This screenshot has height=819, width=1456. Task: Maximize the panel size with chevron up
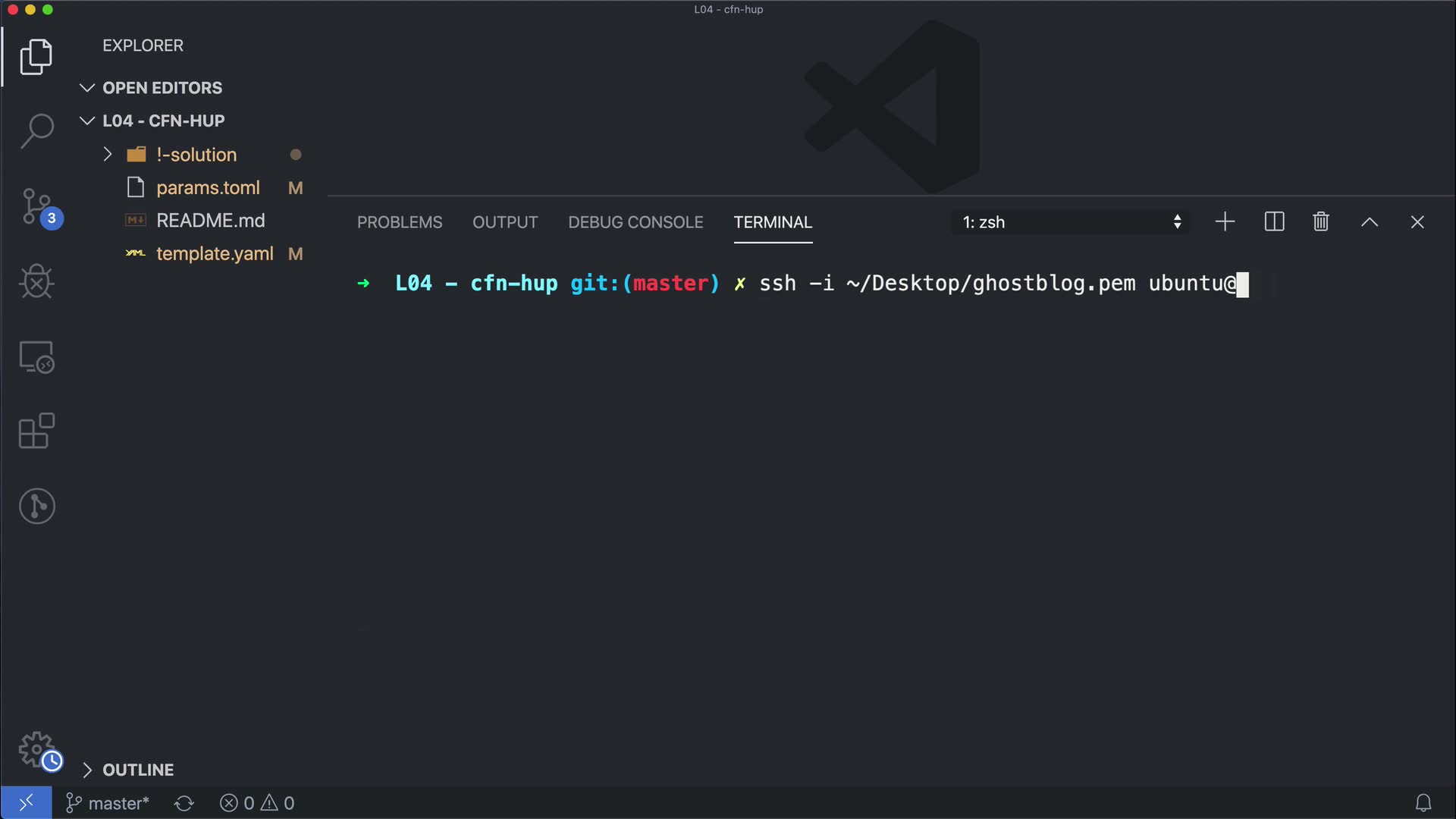(1369, 221)
